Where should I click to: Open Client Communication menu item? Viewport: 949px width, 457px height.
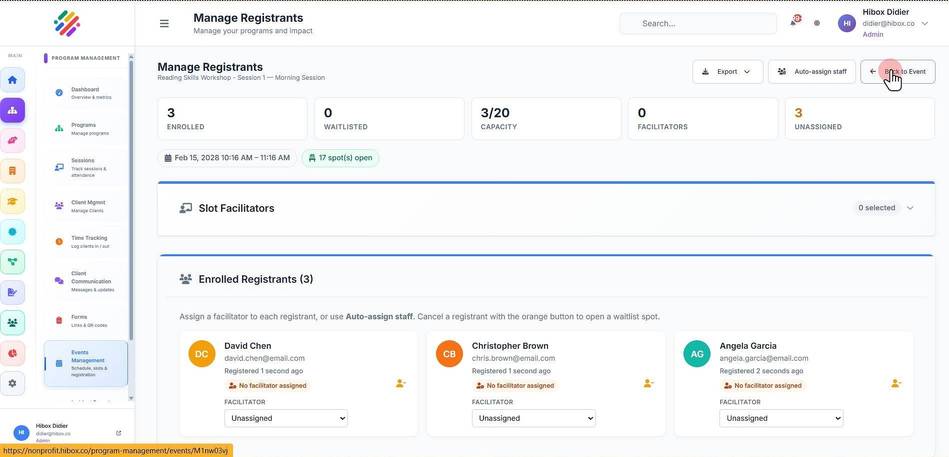pos(86,281)
